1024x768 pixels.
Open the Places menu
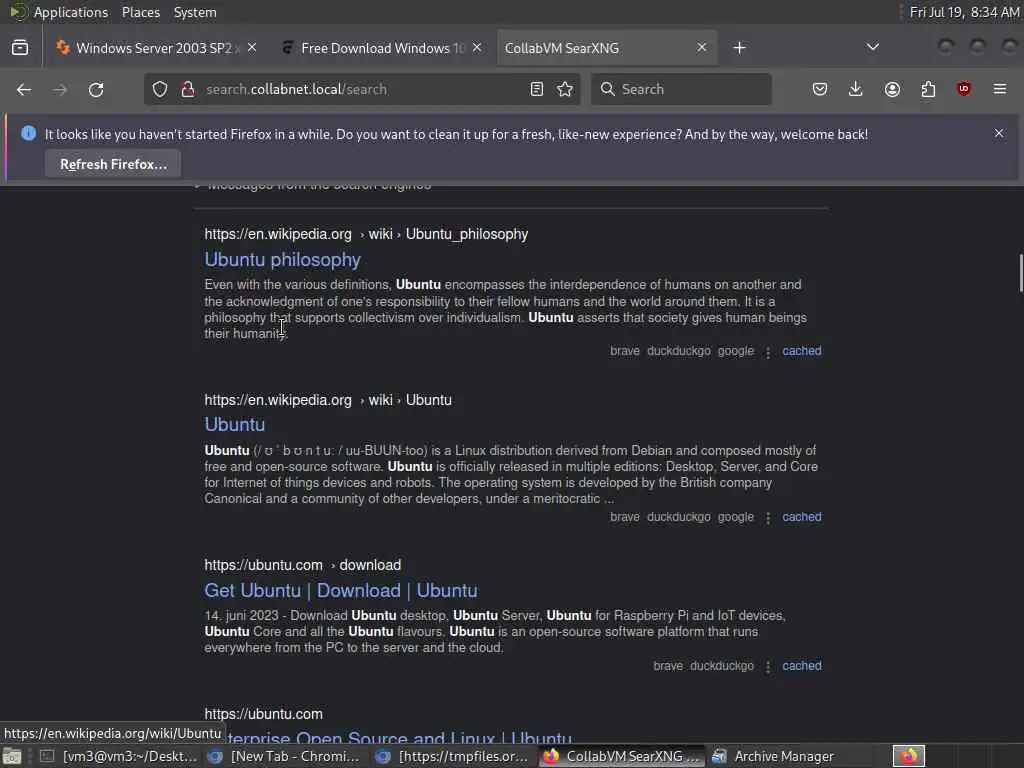[141, 12]
